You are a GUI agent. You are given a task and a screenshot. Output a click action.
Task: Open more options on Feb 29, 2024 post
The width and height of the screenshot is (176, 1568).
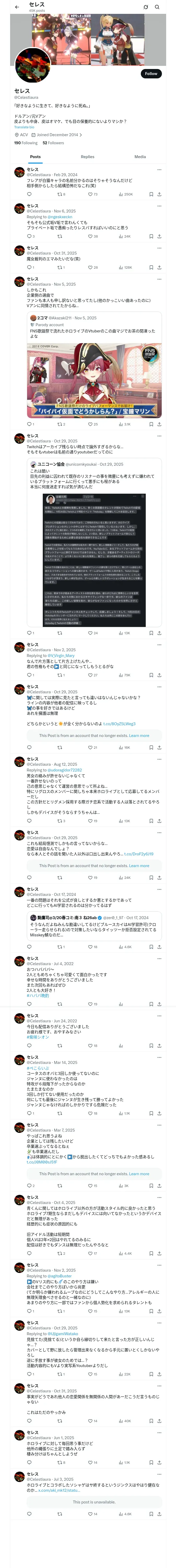click(159, 170)
